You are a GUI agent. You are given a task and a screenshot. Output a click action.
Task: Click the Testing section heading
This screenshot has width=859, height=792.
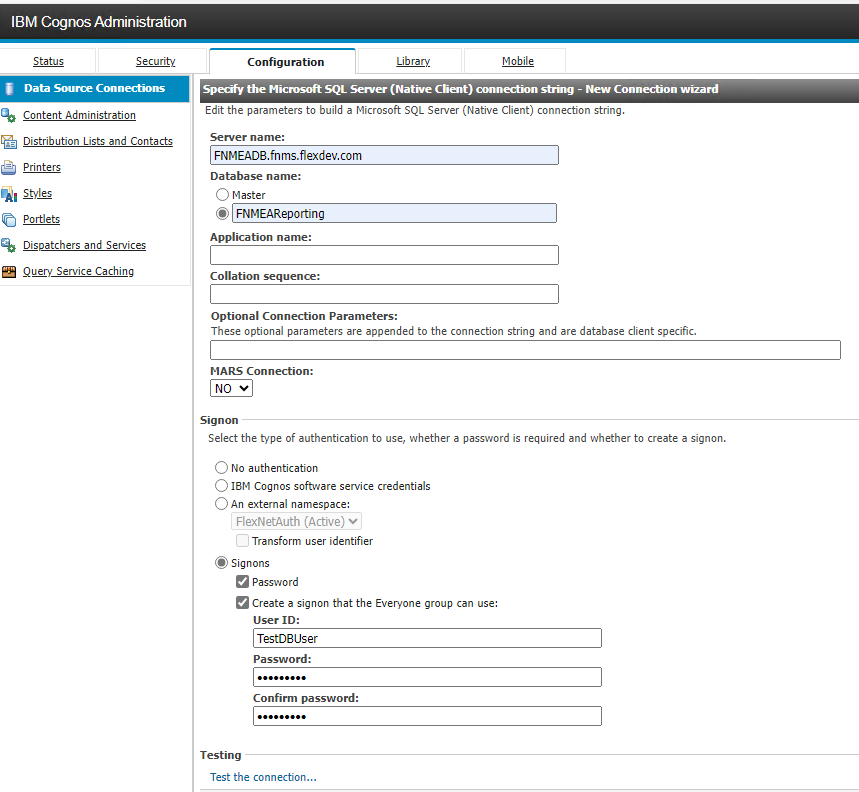(221, 755)
